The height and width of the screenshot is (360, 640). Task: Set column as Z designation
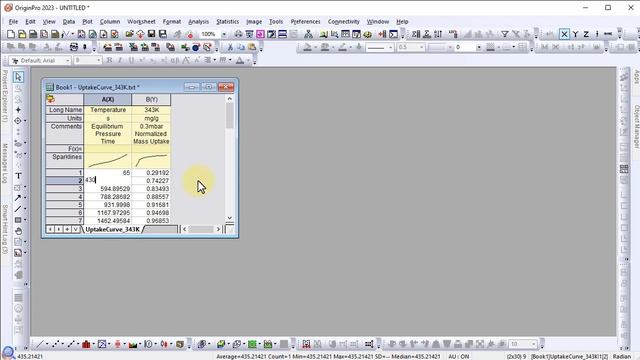(586, 34)
